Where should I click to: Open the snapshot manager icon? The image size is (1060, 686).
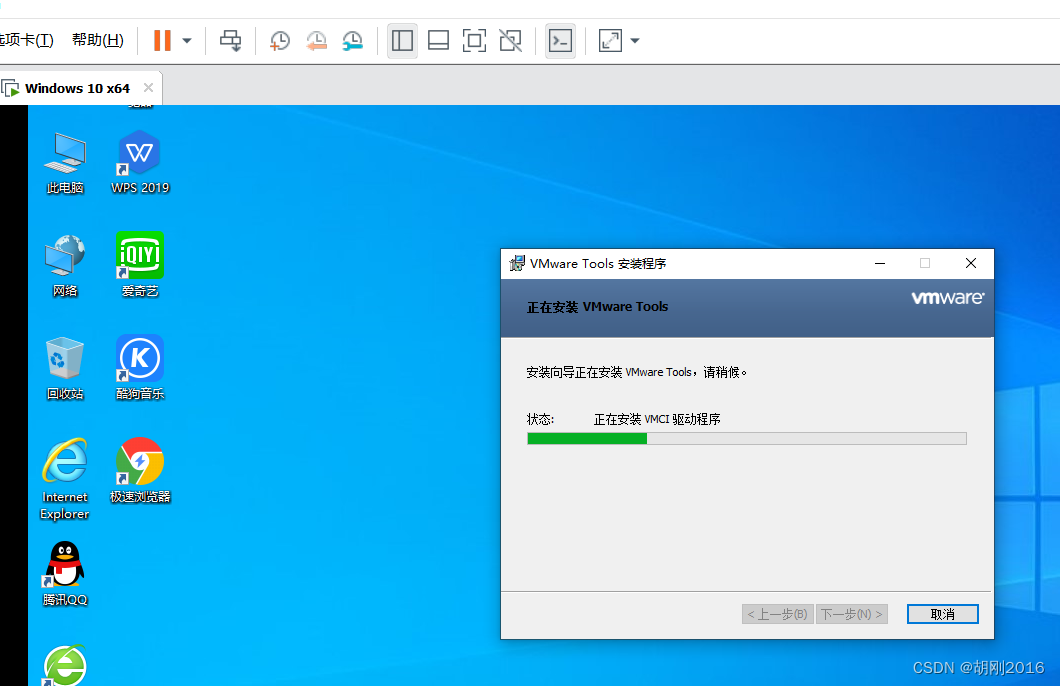[x=352, y=40]
